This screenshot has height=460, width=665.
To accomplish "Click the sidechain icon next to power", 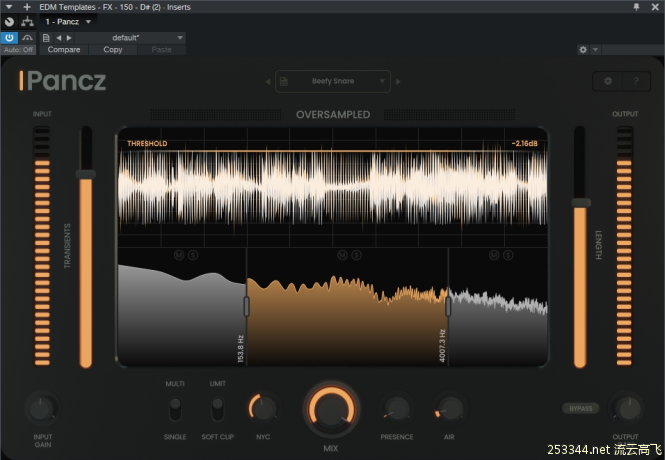I will [27, 38].
